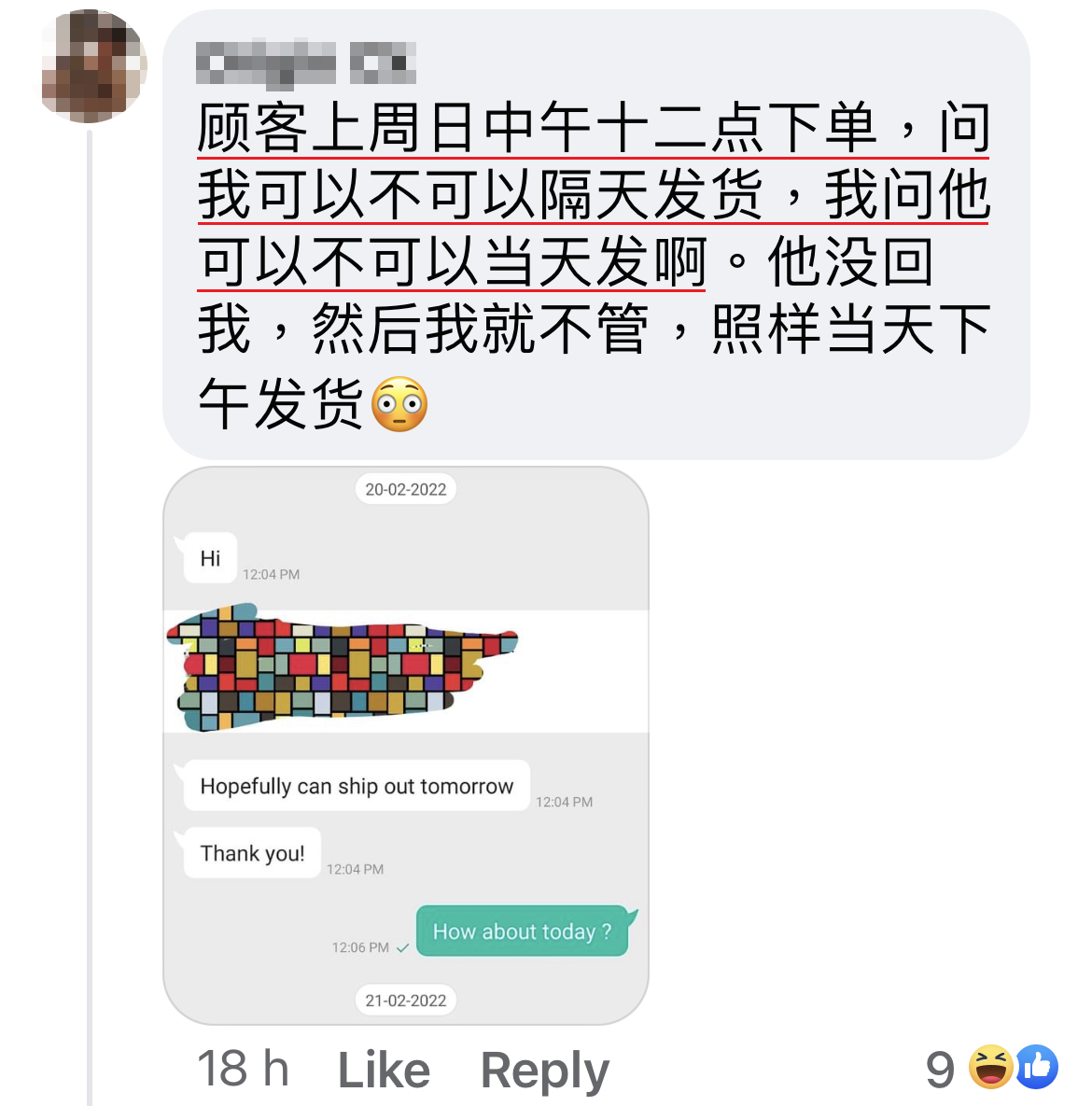1092x1106 pixels.
Task: Click the 'Thank you!' chat bubble
Action: point(252,853)
